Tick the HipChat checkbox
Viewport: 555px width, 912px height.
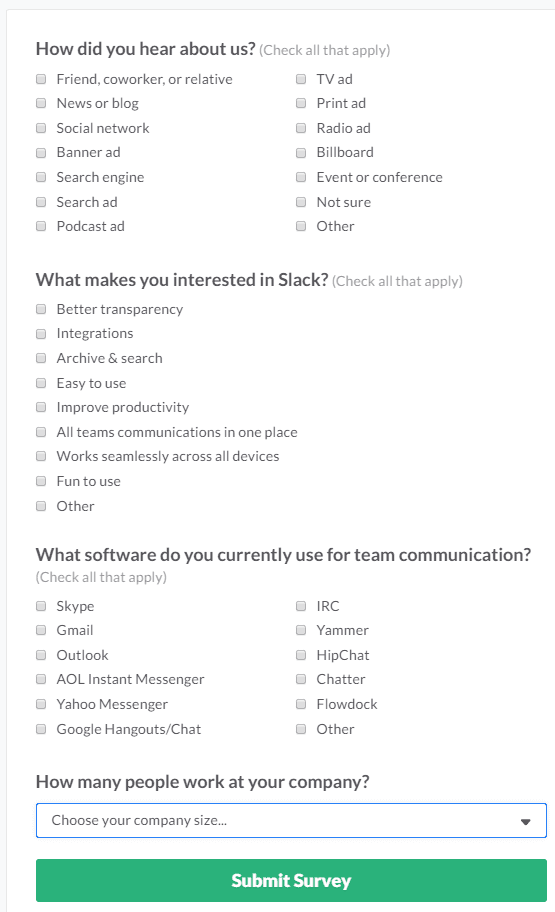click(x=301, y=655)
